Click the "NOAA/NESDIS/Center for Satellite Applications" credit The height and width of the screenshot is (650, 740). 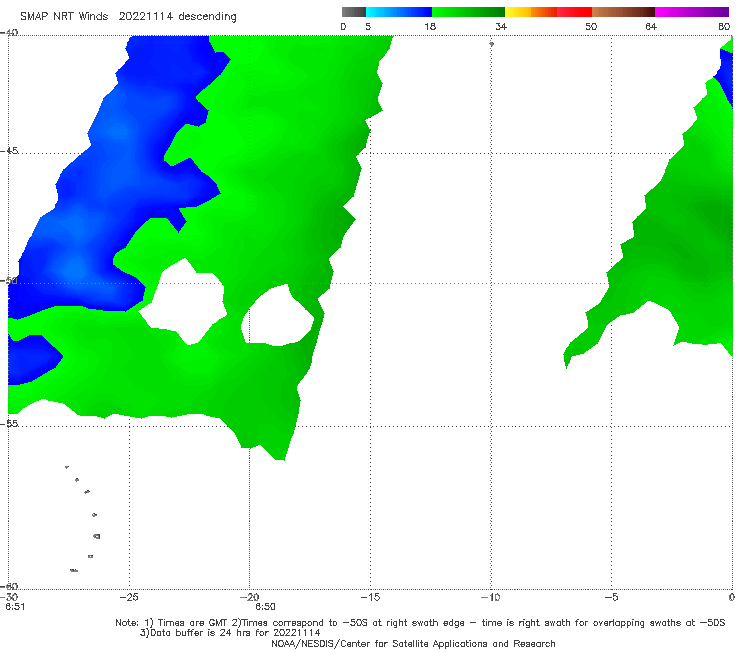coord(413,644)
